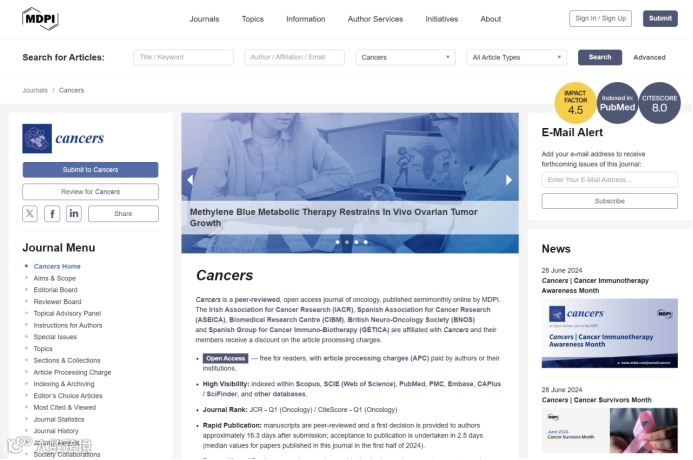This screenshot has height=460, width=693.
Task: Click Submit to Cancers button
Action: 90,170
